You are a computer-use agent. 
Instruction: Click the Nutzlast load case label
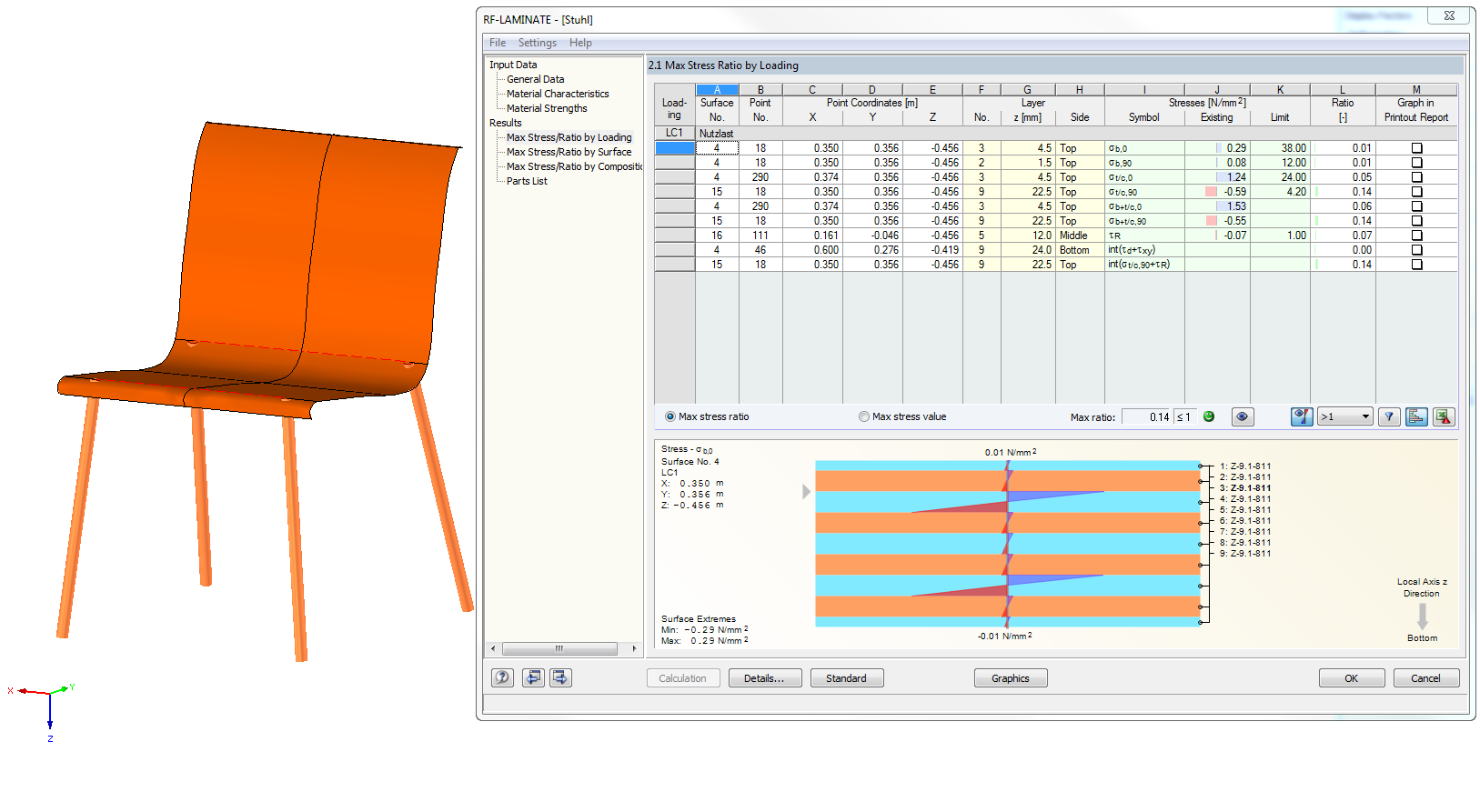click(x=716, y=134)
